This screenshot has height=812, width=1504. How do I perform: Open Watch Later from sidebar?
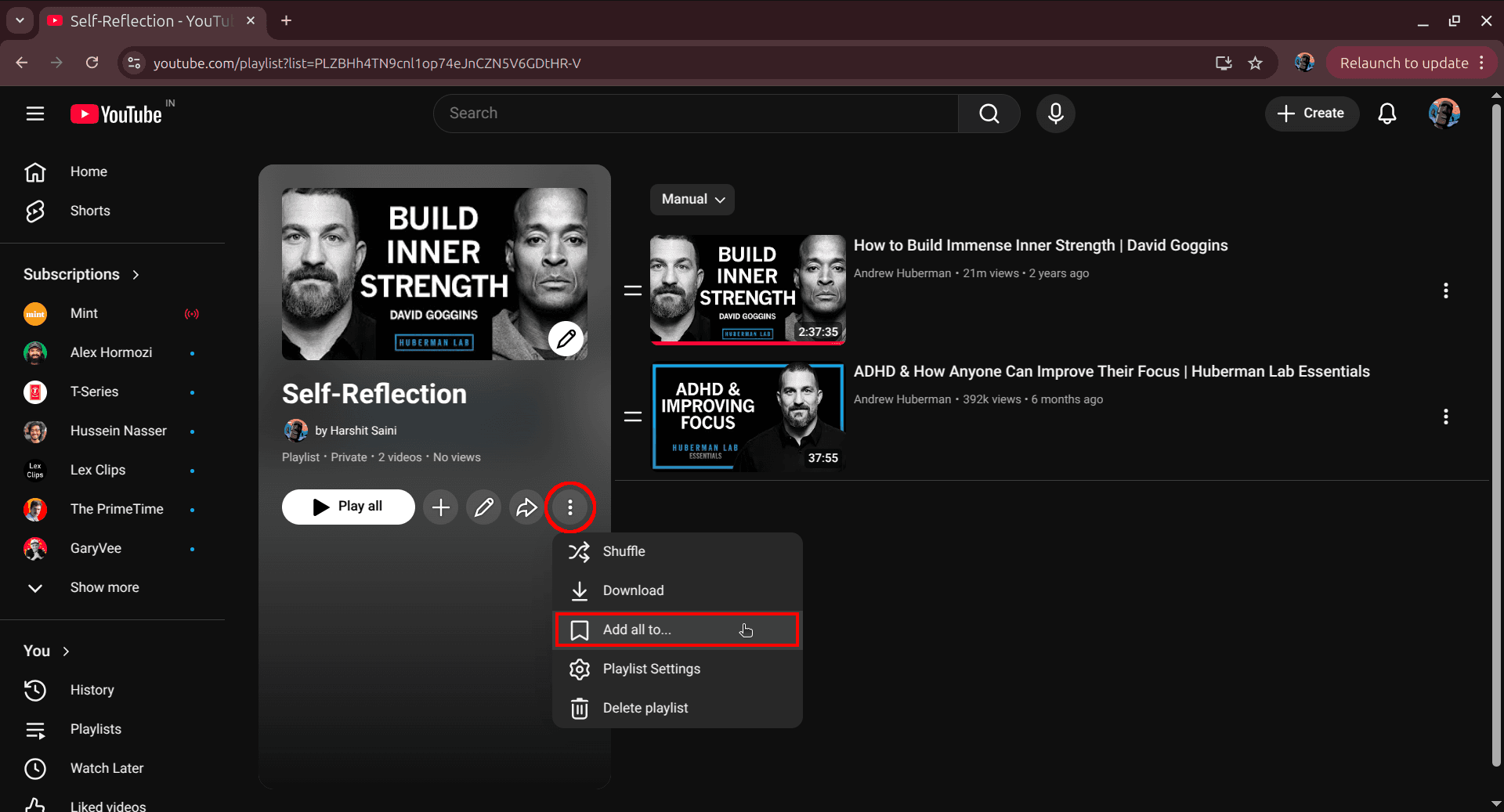tap(106, 768)
